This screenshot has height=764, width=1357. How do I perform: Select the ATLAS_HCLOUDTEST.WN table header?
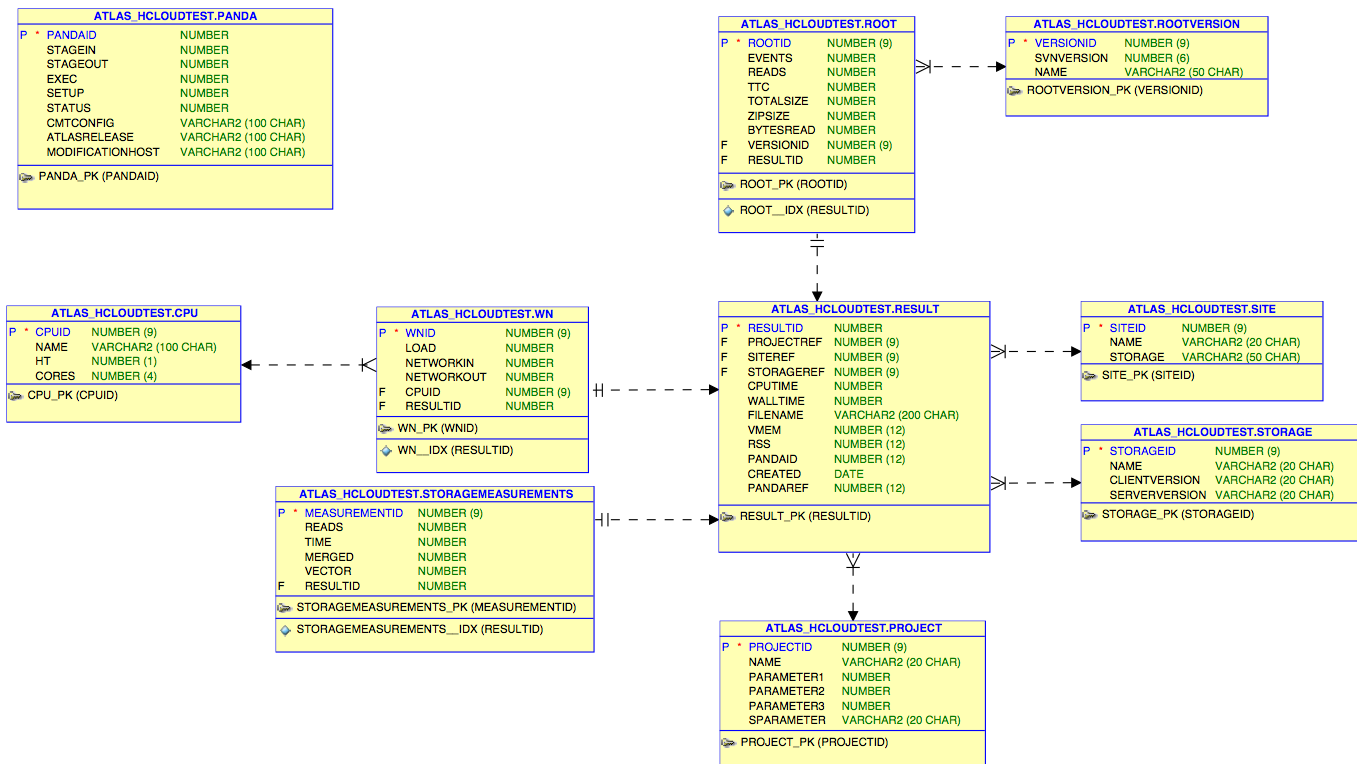click(x=482, y=314)
